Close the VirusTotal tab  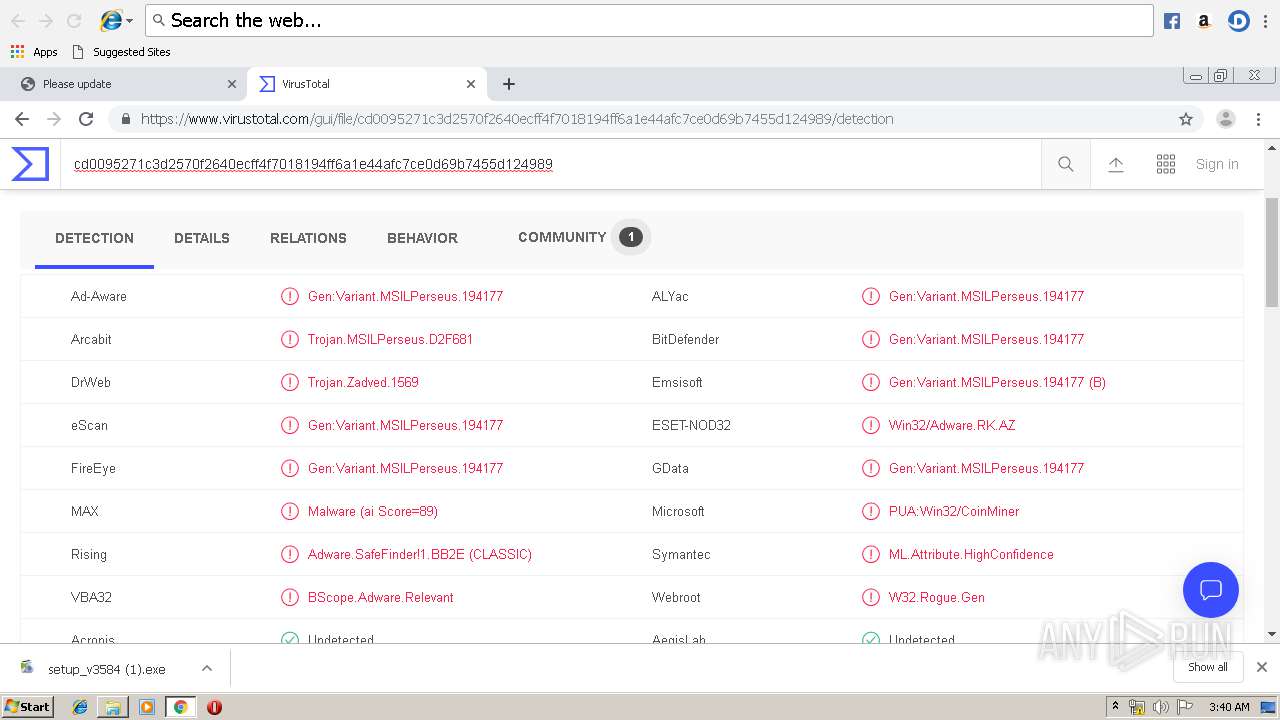471,84
